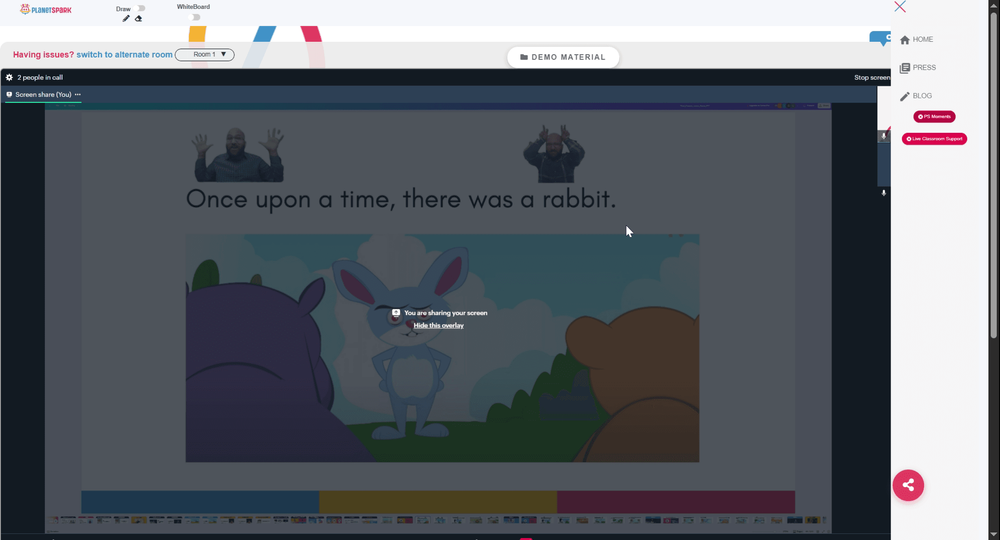Click the blue chat bubble icon
This screenshot has height=540, width=1000.
pos(881,38)
